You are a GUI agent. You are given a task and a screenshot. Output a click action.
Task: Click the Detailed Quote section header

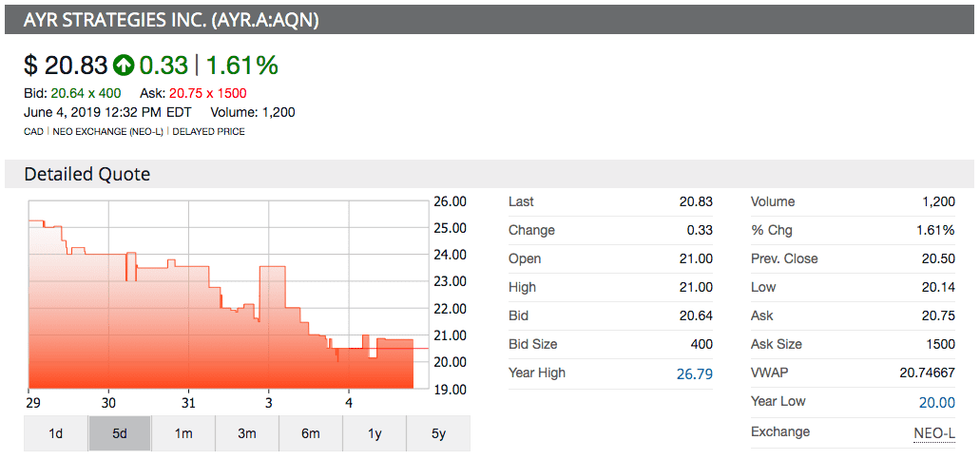tap(88, 174)
